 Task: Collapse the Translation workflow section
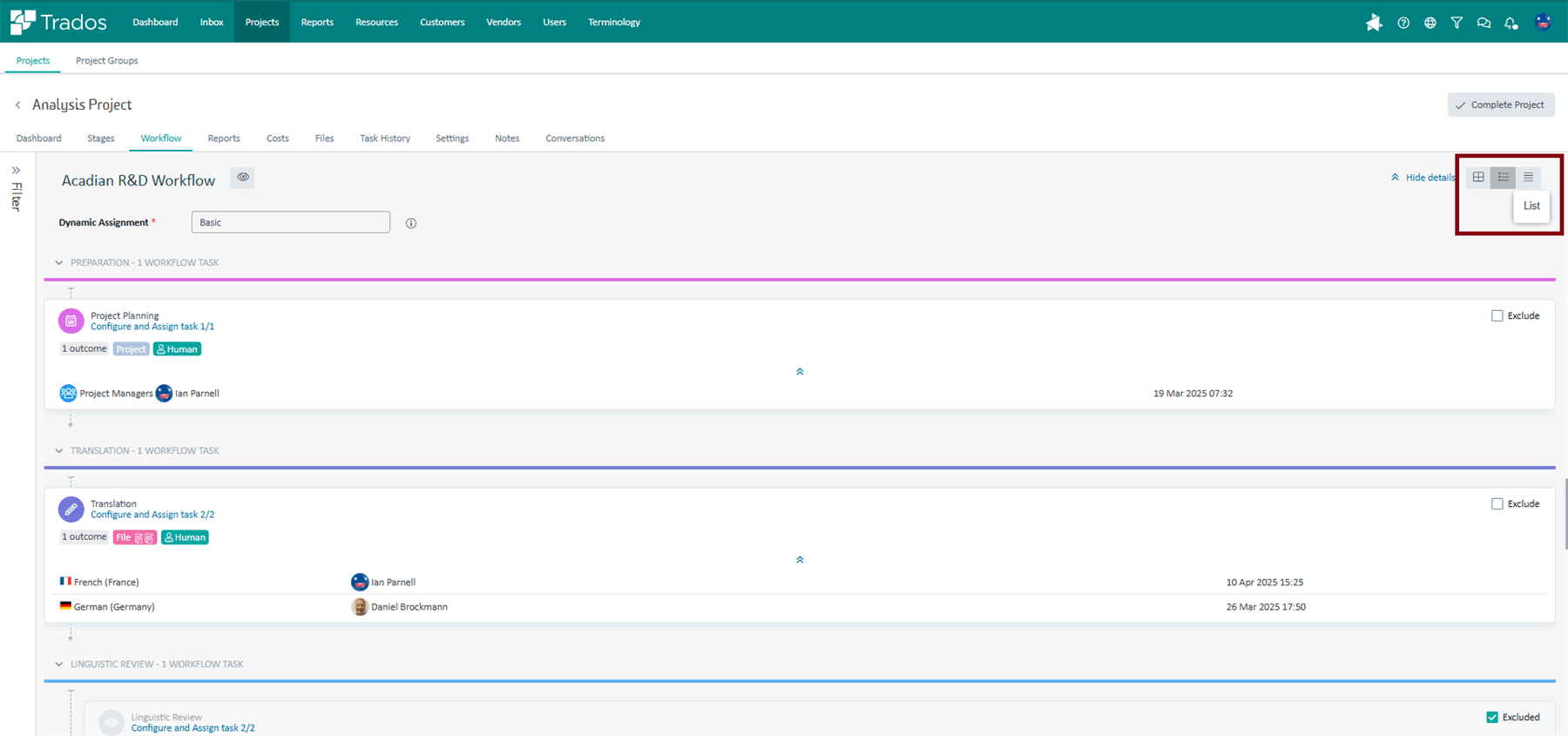point(59,451)
